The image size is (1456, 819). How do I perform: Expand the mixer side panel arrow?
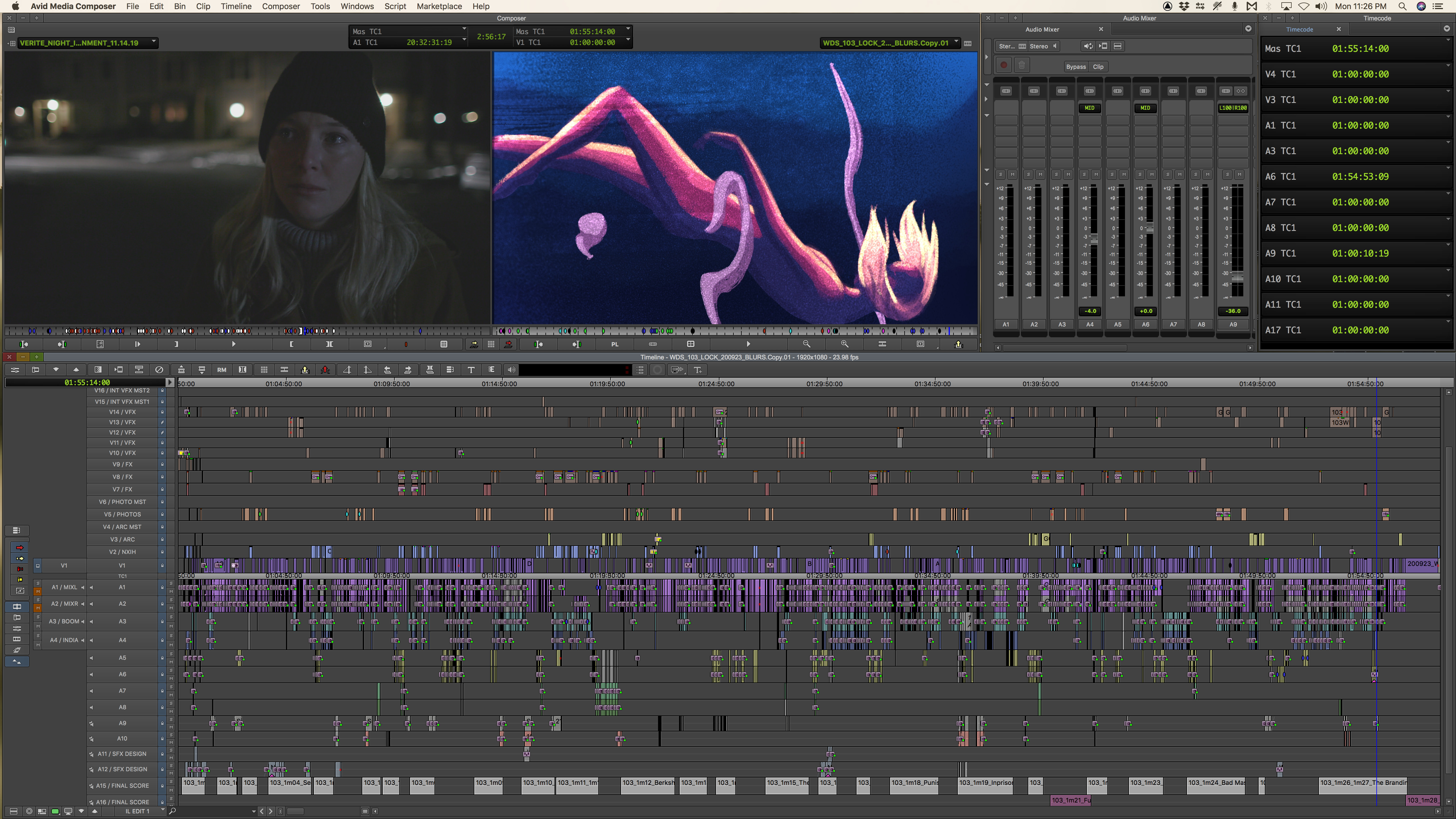pos(987,57)
